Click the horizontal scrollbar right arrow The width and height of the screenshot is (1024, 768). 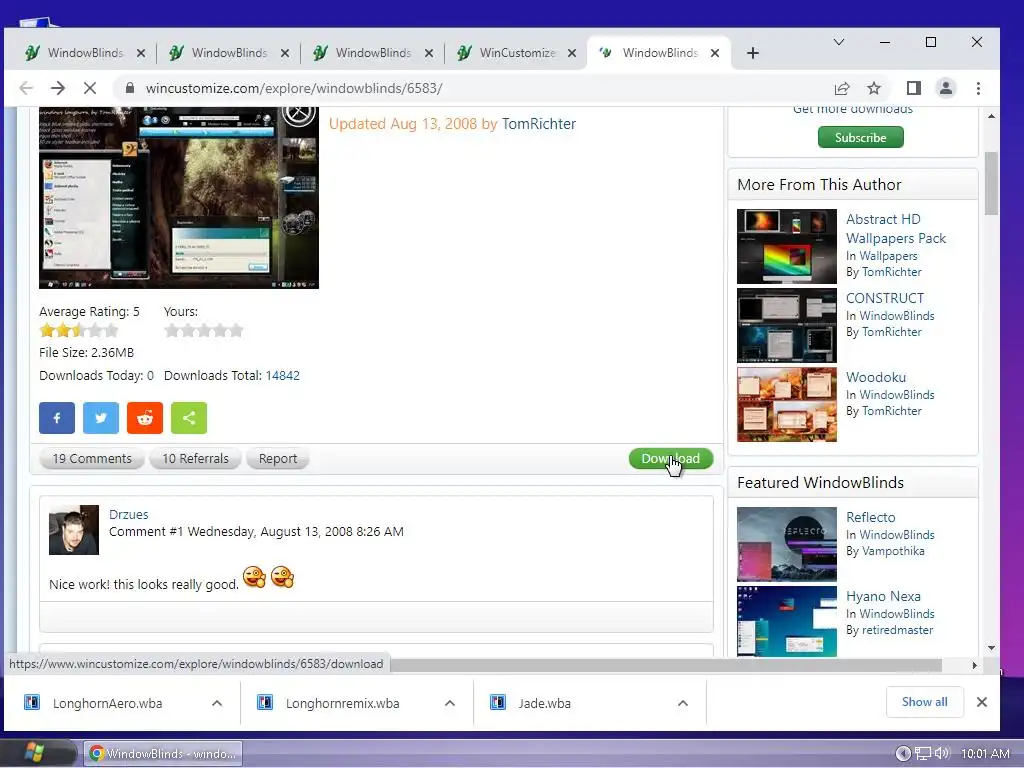[x=974, y=665]
